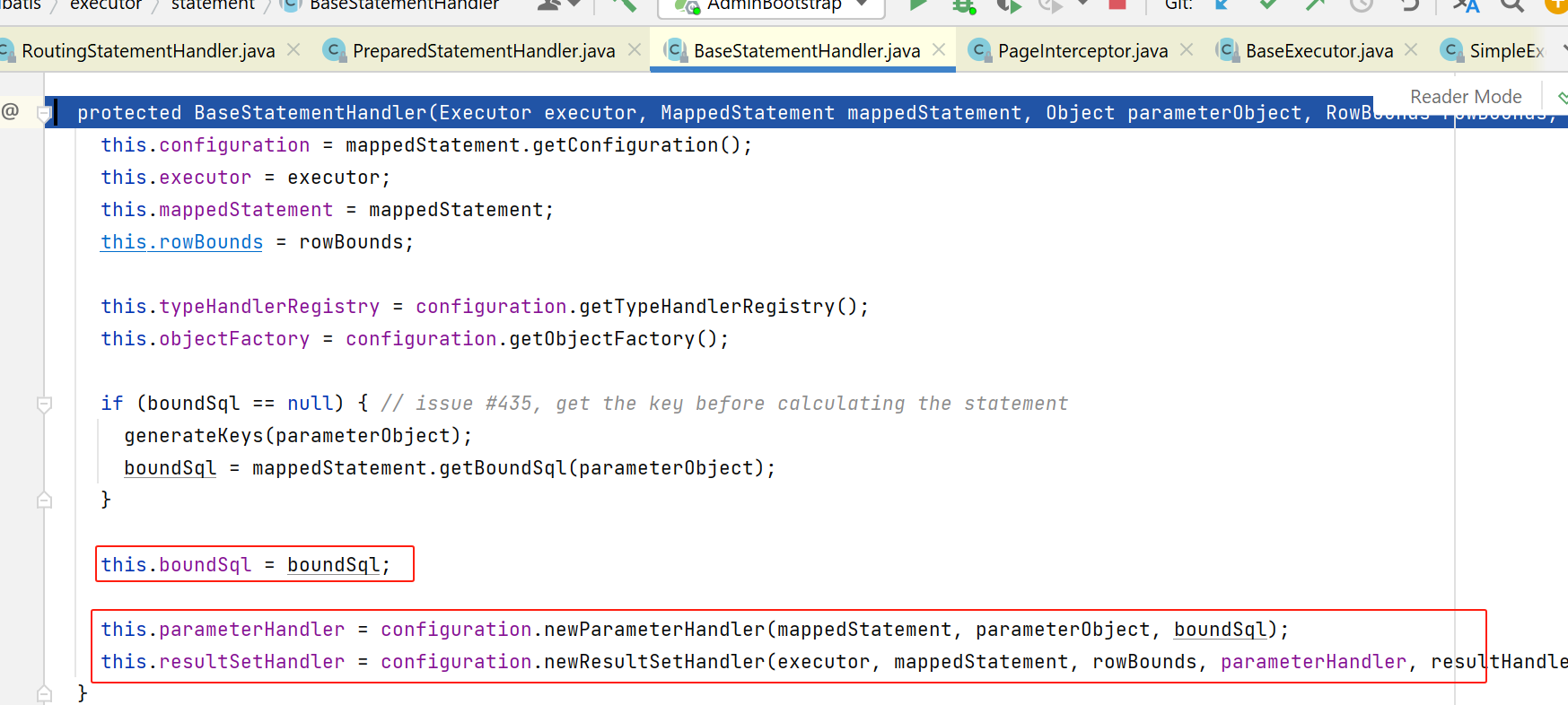
Task: Click 'mappedStatement.getBoundSql(parameterObject)' call
Action: coord(507,468)
